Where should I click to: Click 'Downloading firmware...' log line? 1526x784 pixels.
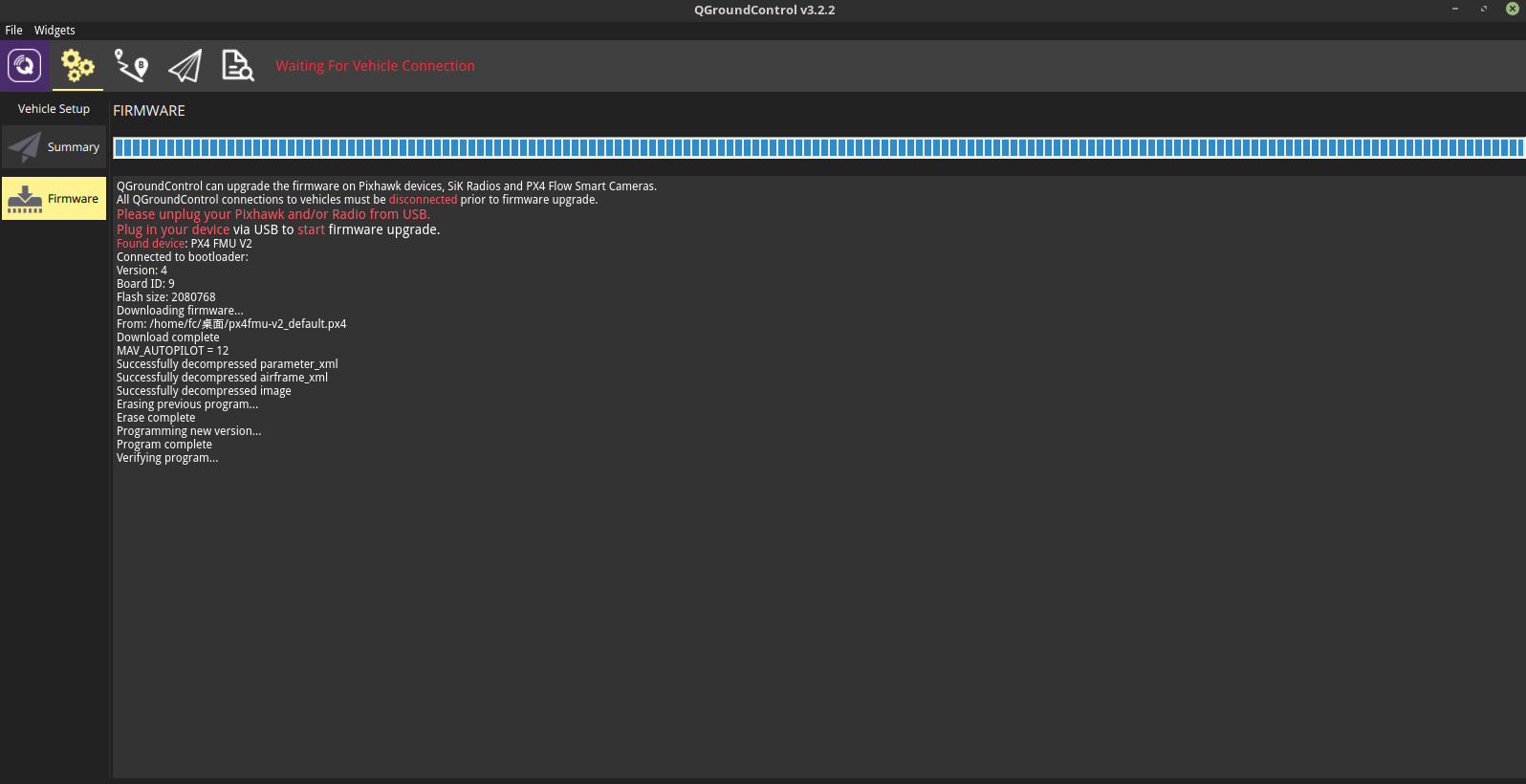(180, 311)
